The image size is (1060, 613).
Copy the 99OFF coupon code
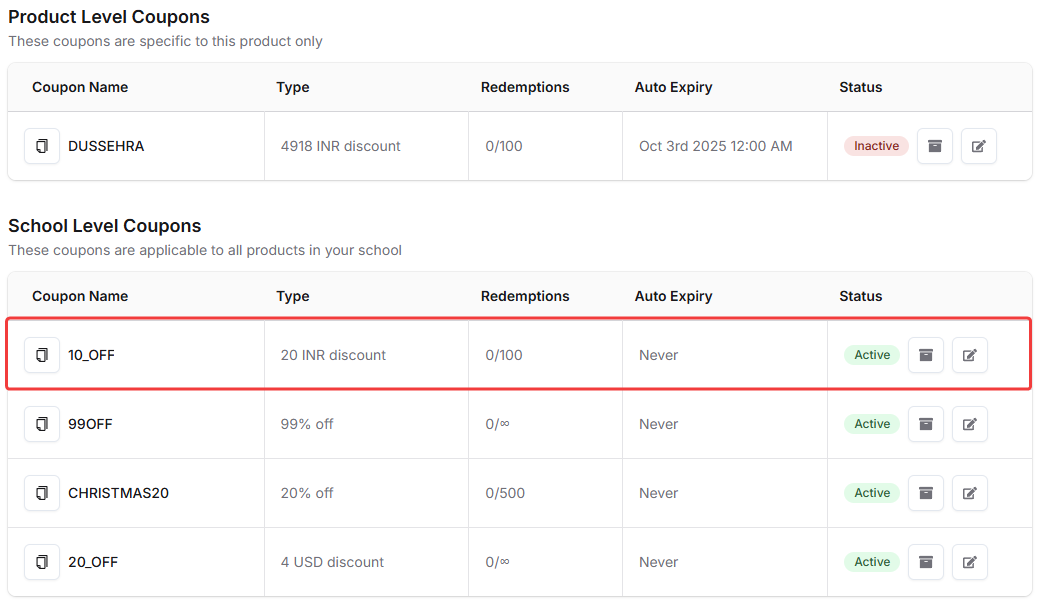(x=42, y=424)
